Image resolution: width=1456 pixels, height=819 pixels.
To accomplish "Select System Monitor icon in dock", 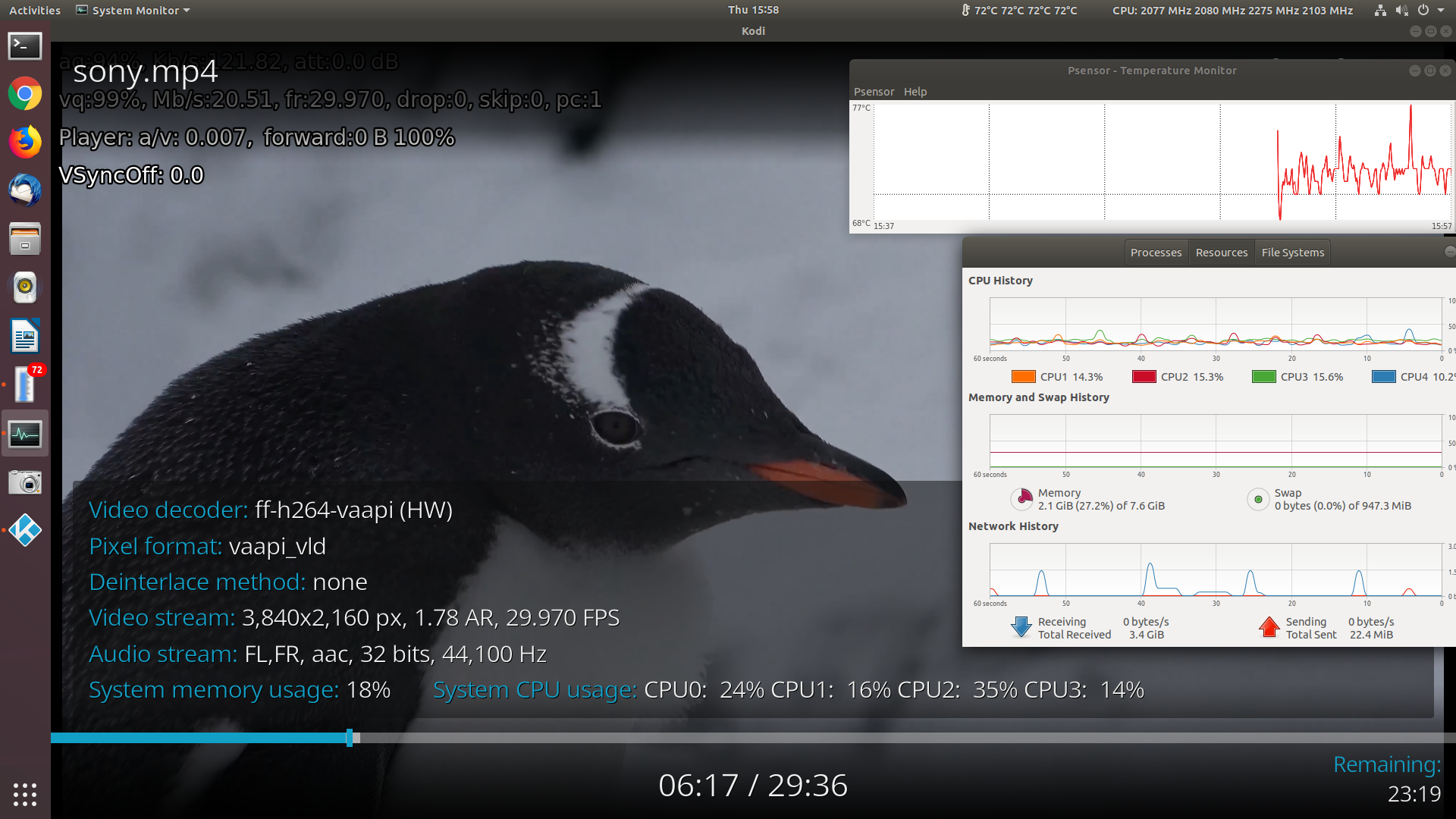I will (25, 434).
